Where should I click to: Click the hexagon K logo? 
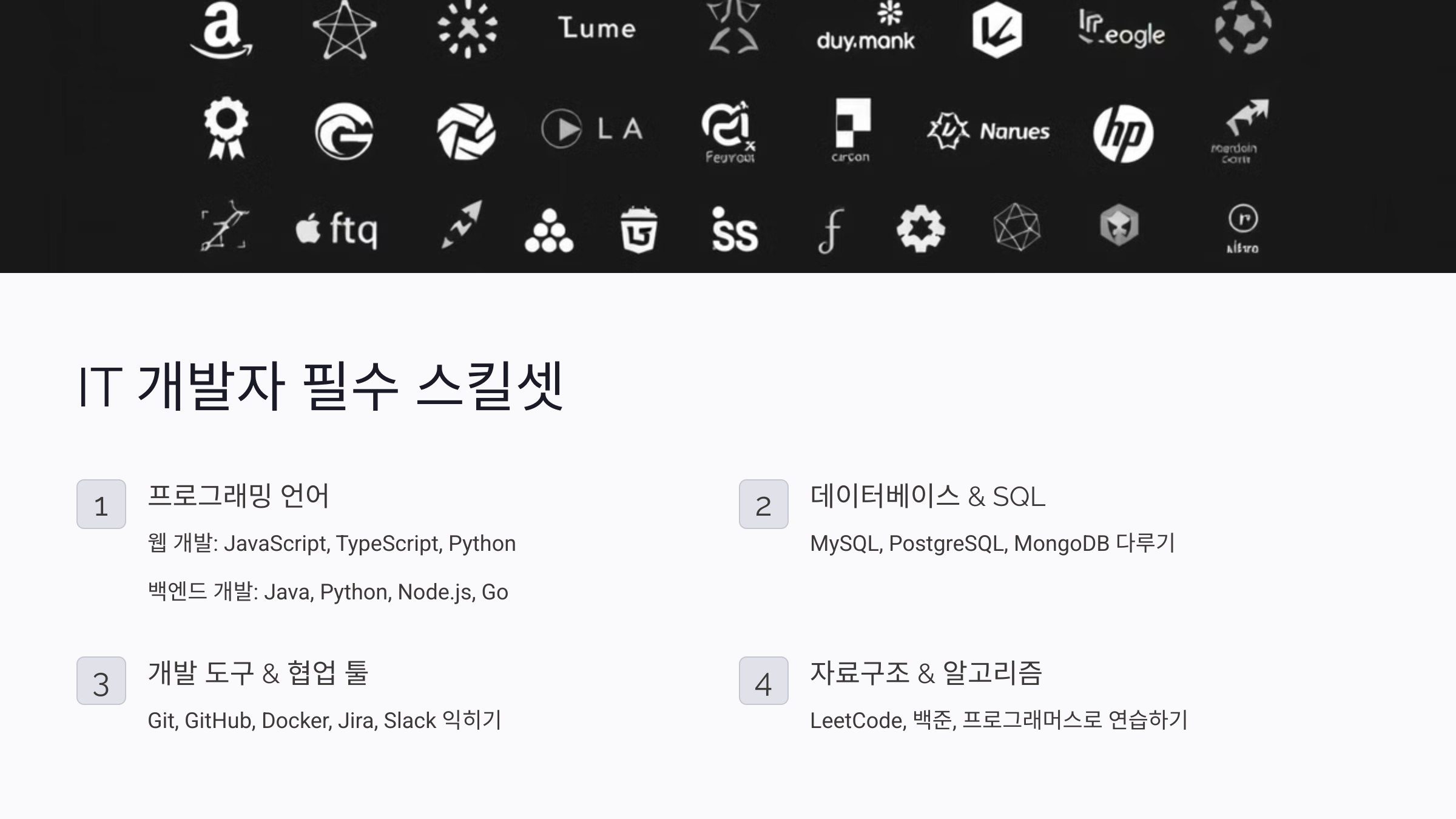[x=997, y=30]
